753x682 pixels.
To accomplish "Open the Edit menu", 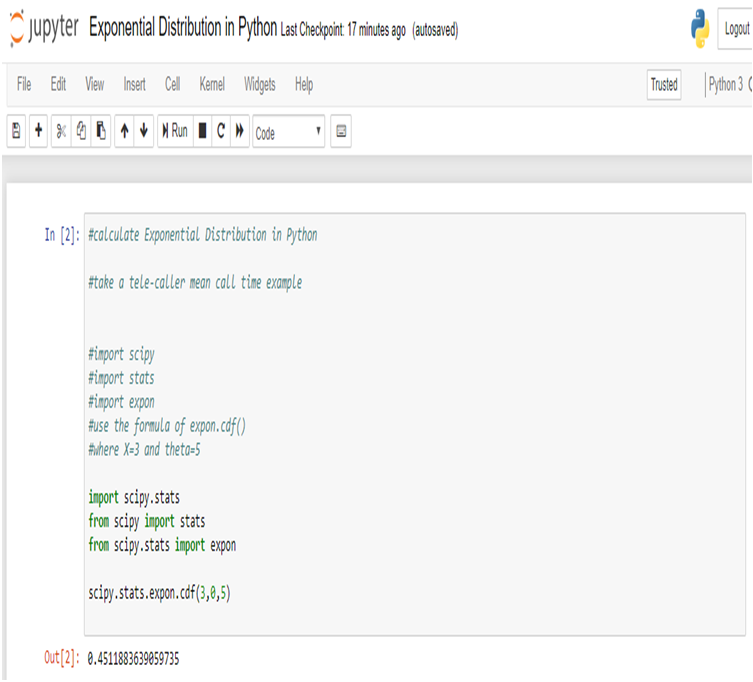I will (x=58, y=85).
